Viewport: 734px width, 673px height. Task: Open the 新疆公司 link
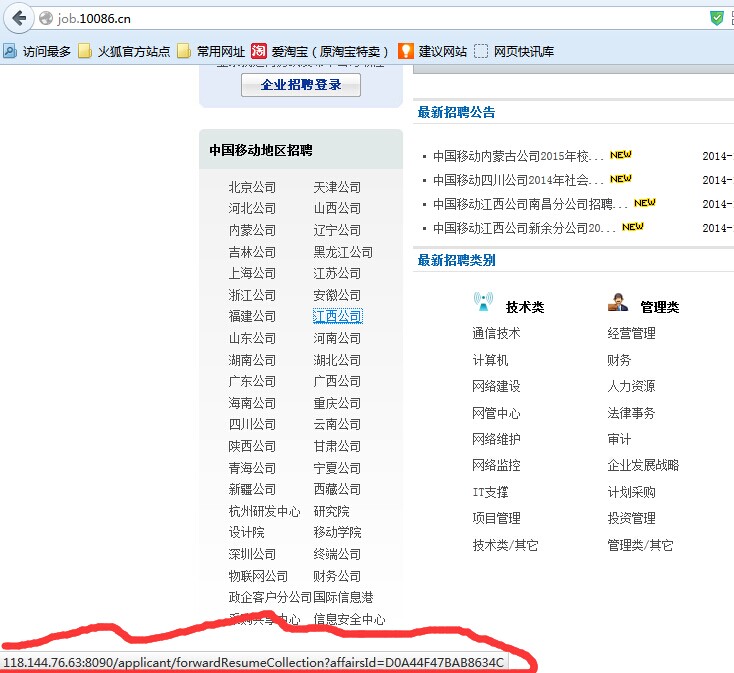tap(252, 490)
